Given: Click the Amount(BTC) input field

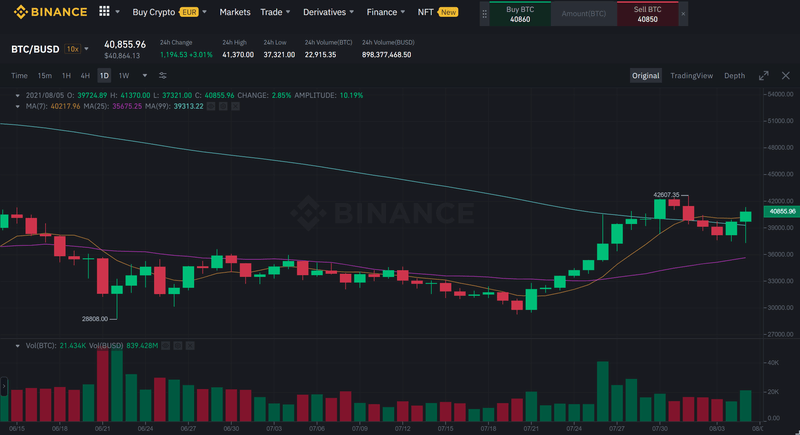Looking at the screenshot, I should (x=585, y=14).
